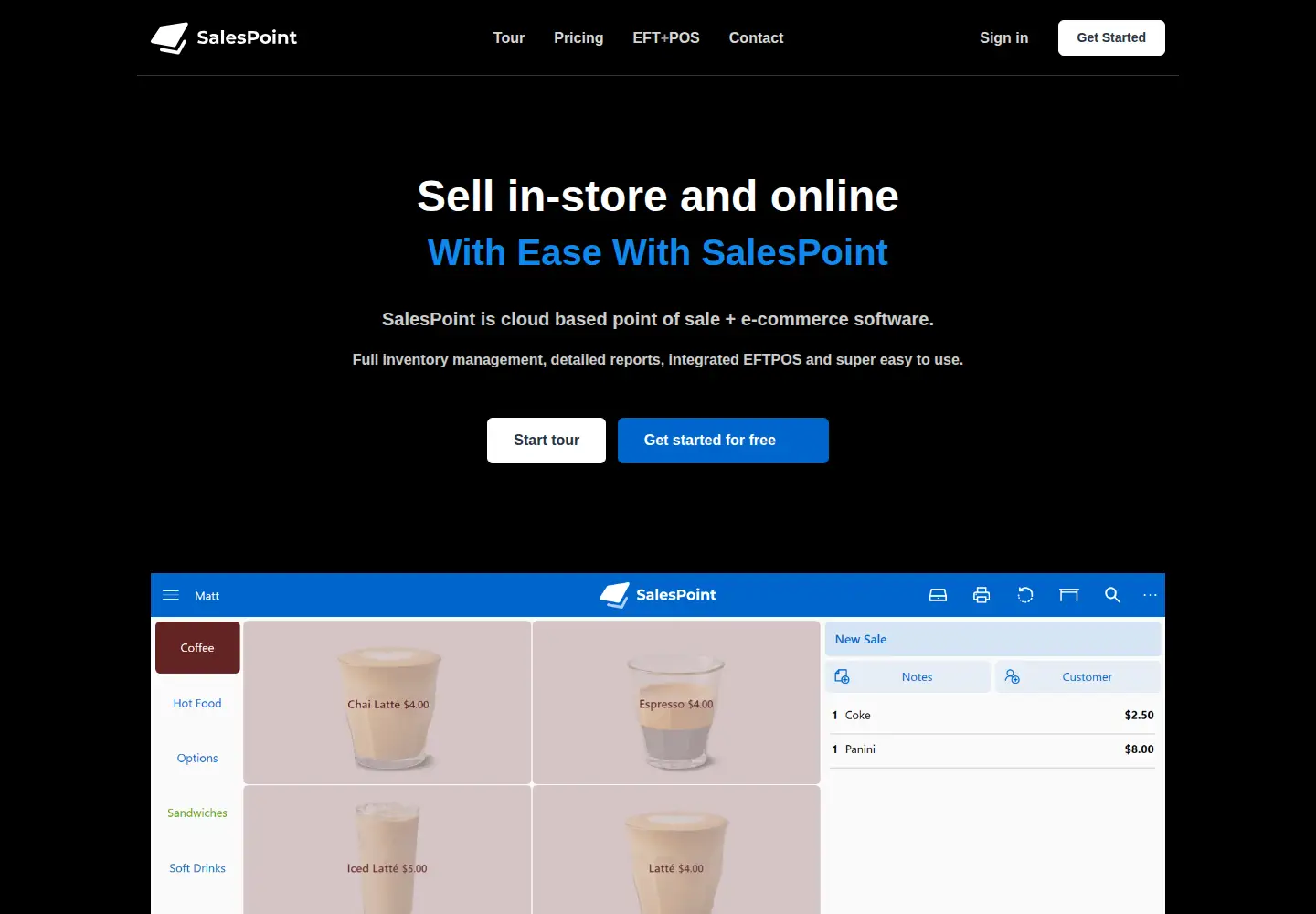This screenshot has width=1316, height=914.
Task: Select the Panini line item
Action: click(992, 749)
